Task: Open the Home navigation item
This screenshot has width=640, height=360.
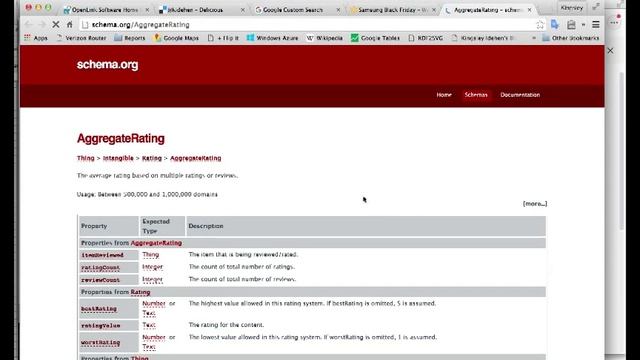Action: tap(444, 95)
